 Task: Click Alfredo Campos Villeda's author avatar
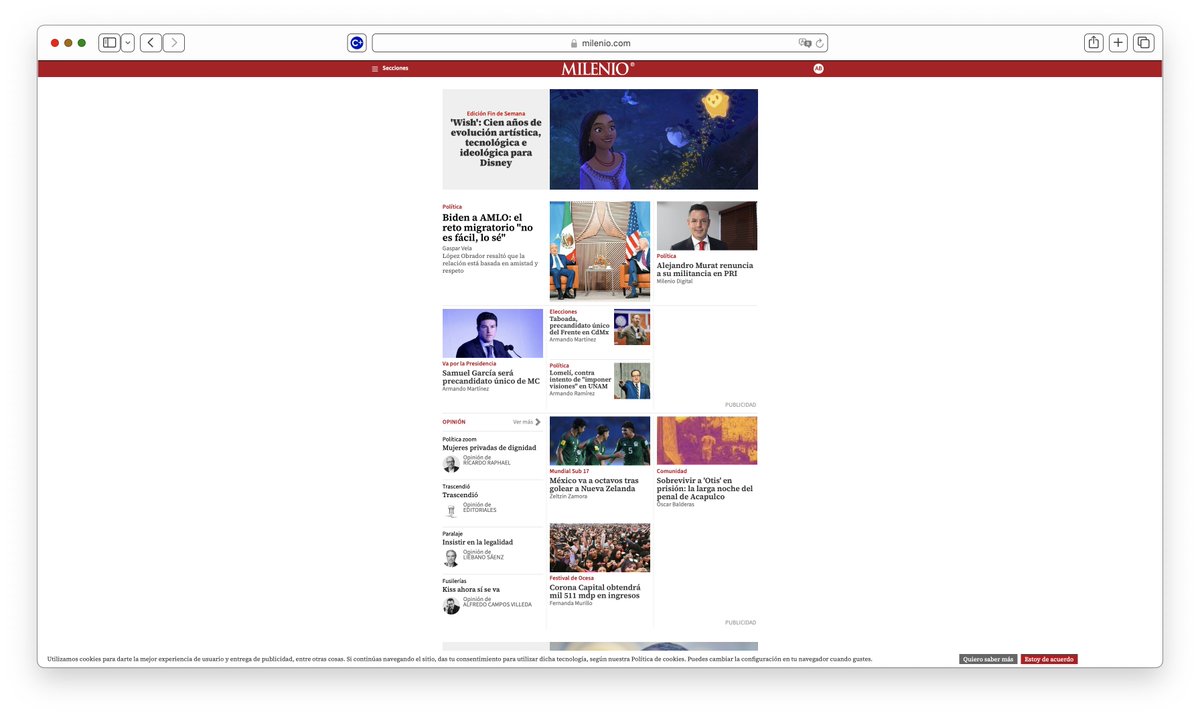(x=451, y=605)
